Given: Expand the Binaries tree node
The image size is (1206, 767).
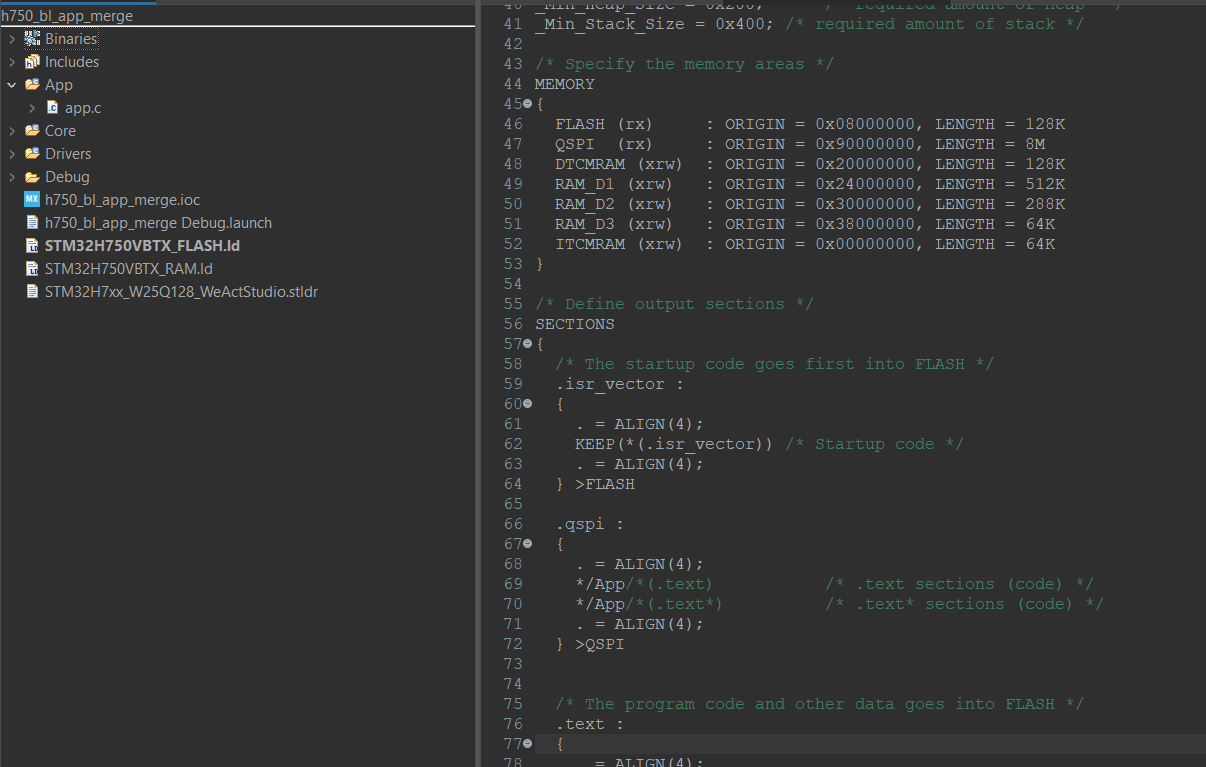Looking at the screenshot, I should (x=10, y=38).
